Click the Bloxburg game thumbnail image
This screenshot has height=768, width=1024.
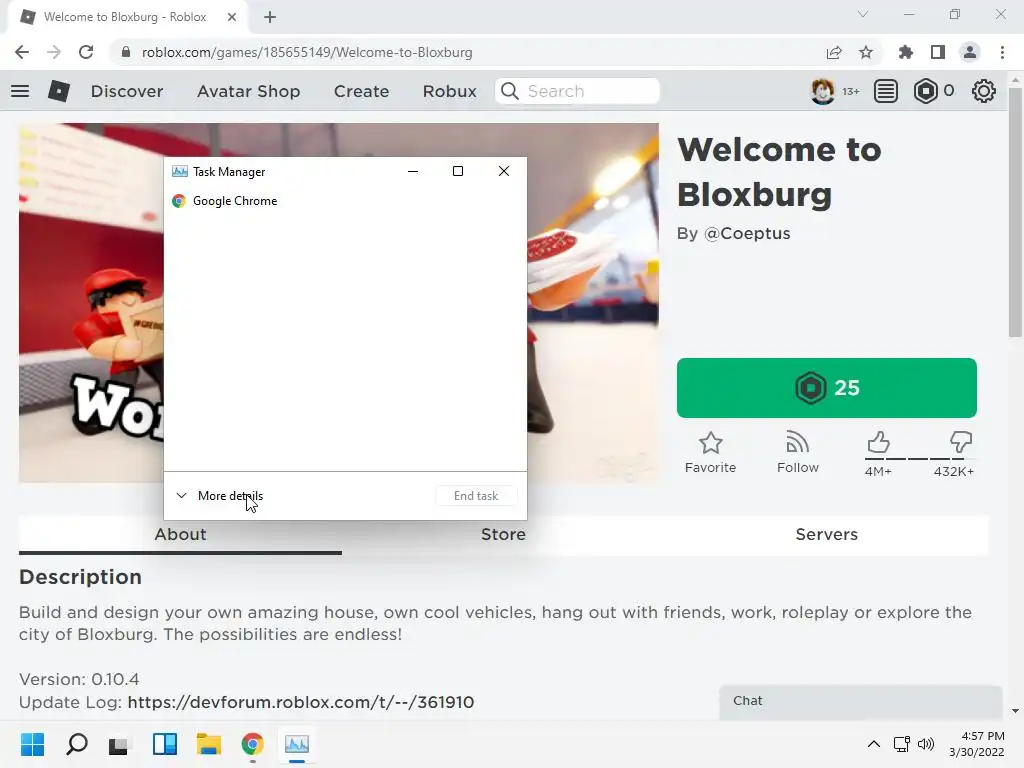[339, 303]
